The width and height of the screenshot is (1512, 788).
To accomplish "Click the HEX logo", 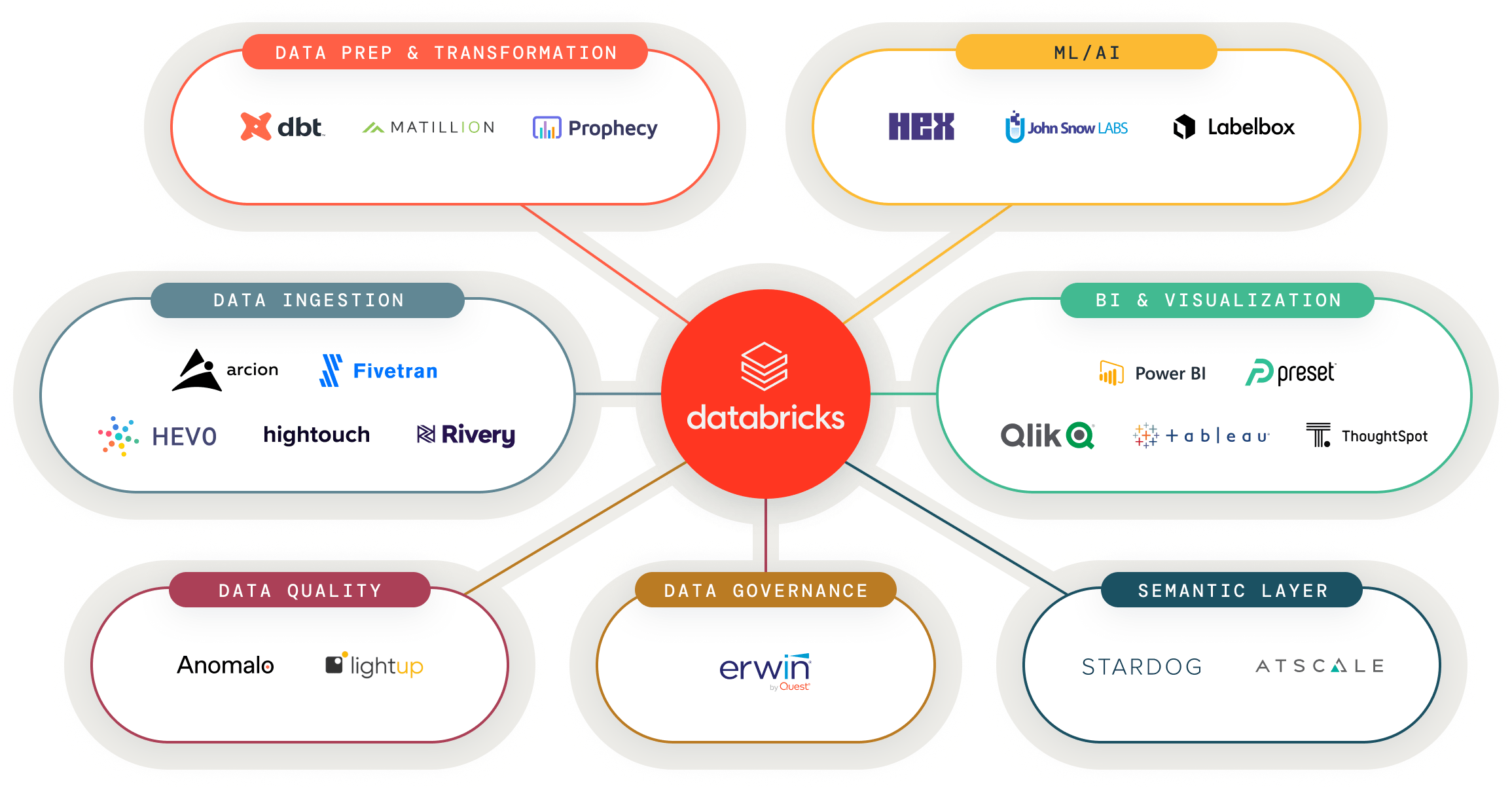I will pyautogui.click(x=921, y=126).
